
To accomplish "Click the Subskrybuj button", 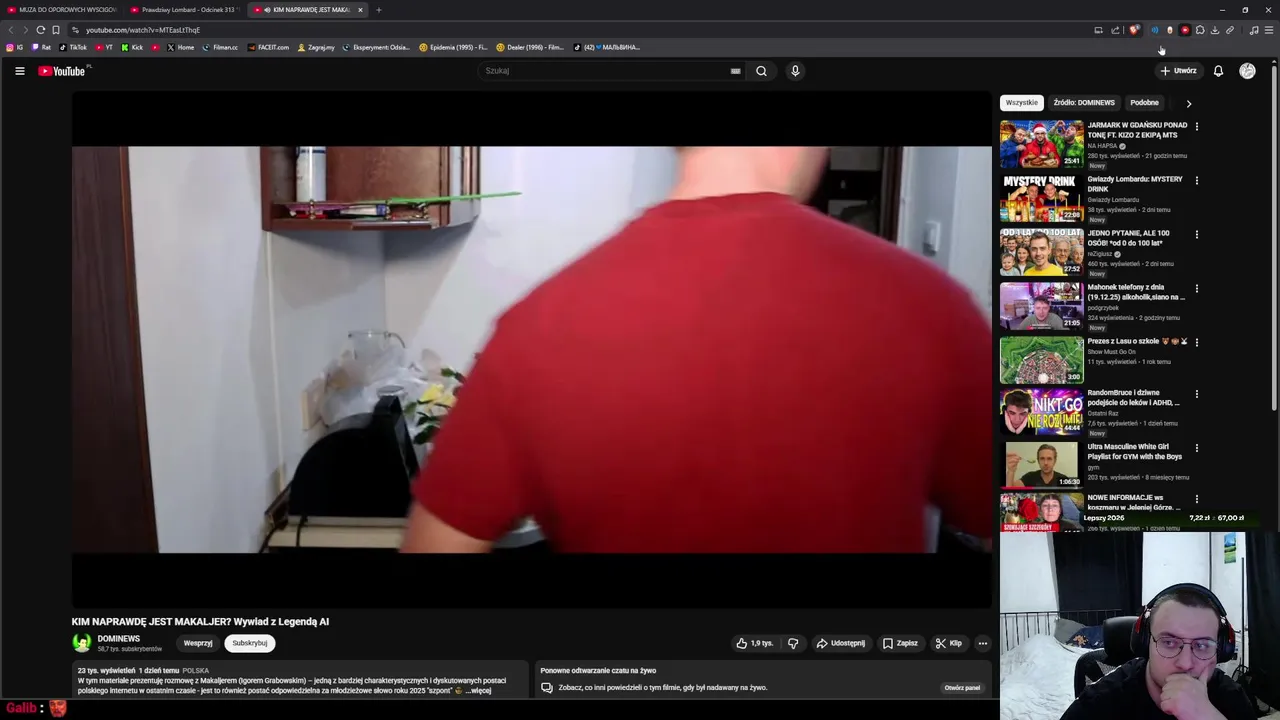I will [x=250, y=643].
